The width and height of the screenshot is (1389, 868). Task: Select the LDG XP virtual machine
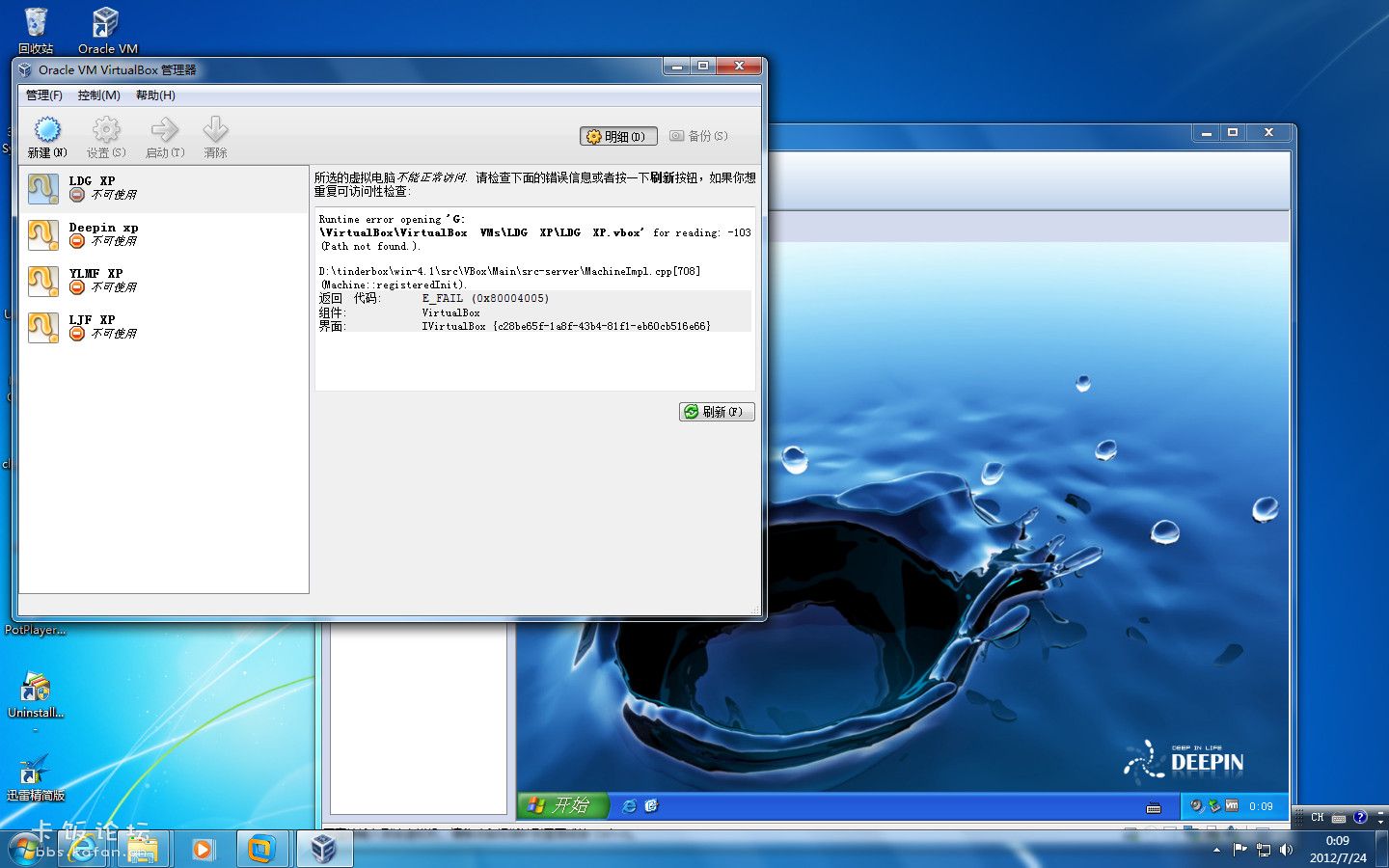pos(163,189)
